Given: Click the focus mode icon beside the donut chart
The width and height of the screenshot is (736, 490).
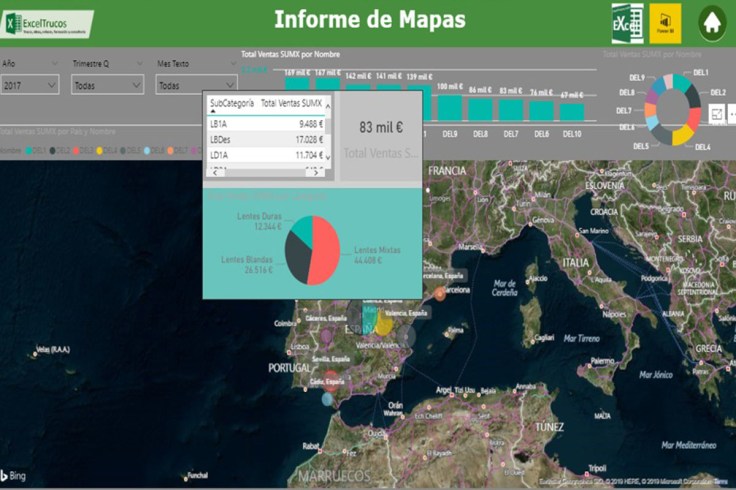Looking at the screenshot, I should tap(717, 114).
